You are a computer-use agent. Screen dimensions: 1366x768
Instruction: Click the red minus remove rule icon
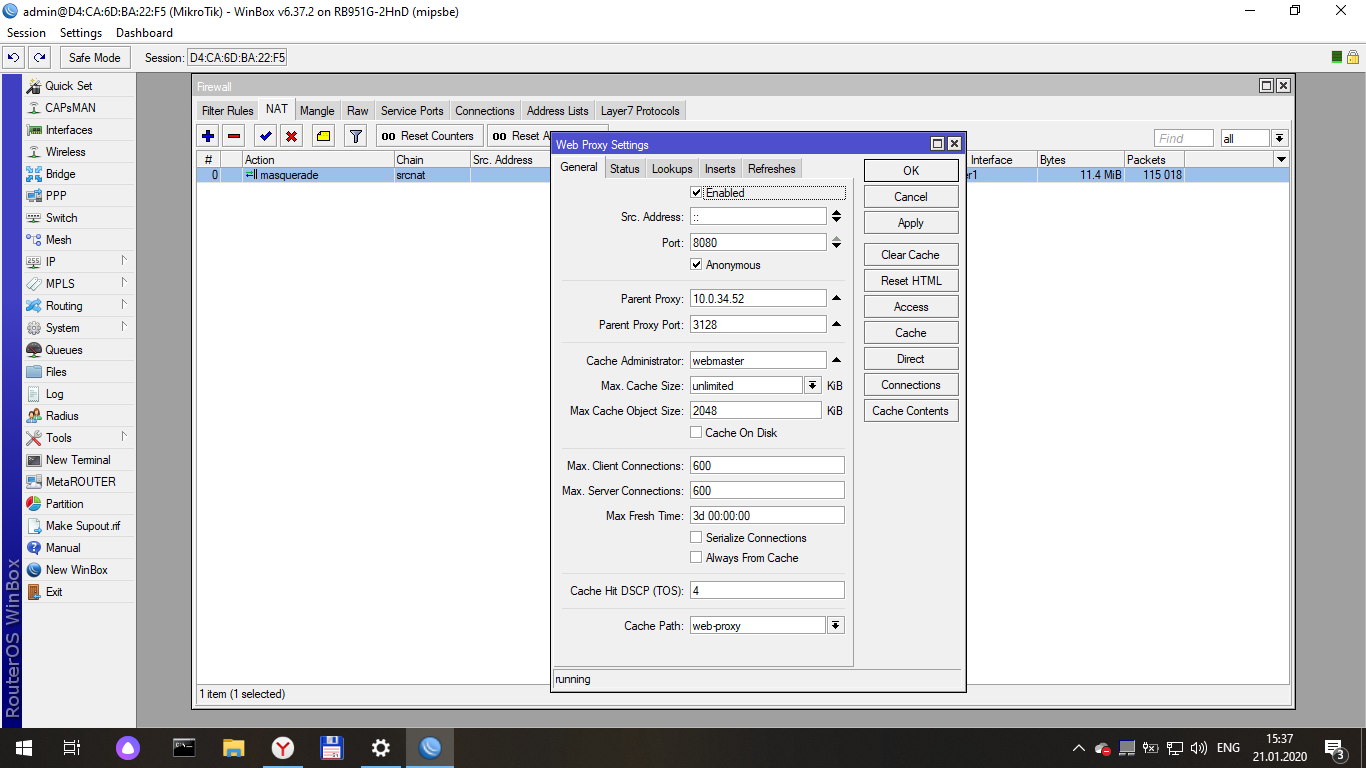coord(234,136)
